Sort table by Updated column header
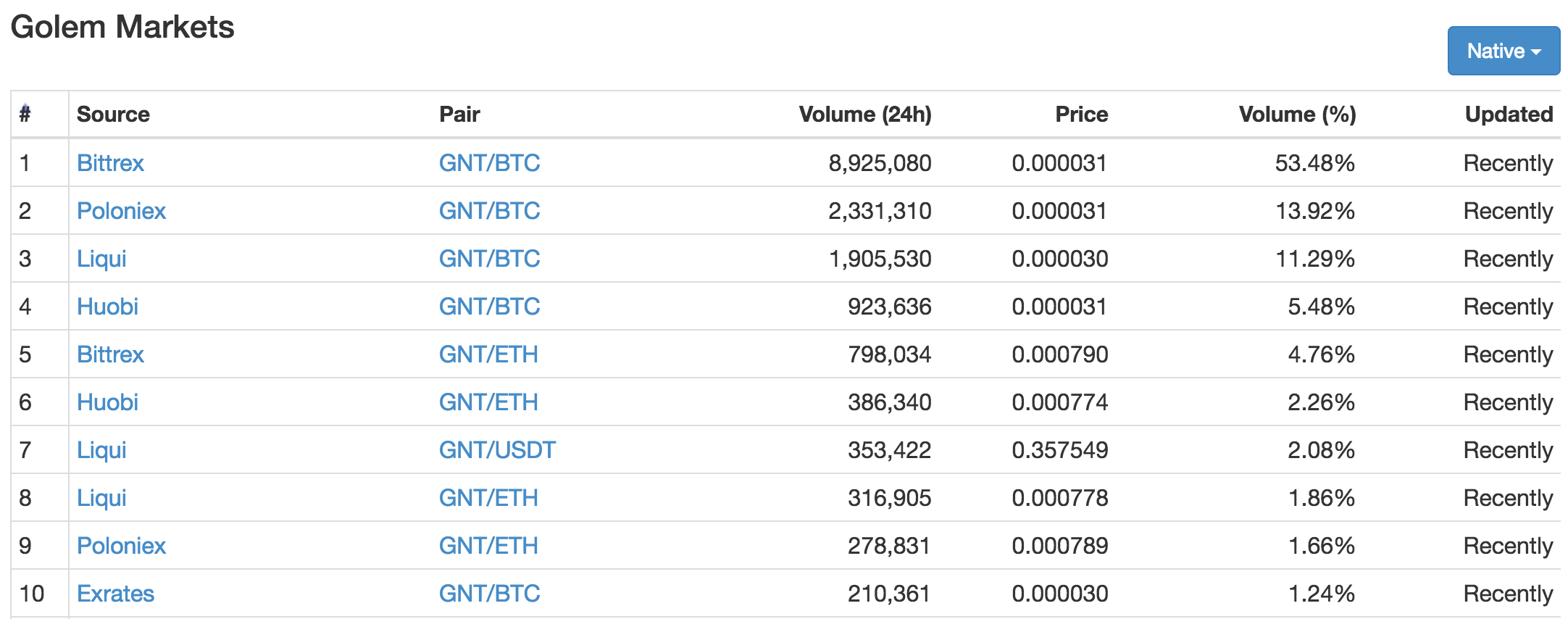Image resolution: width=1568 pixels, height=619 pixels. tap(1509, 114)
